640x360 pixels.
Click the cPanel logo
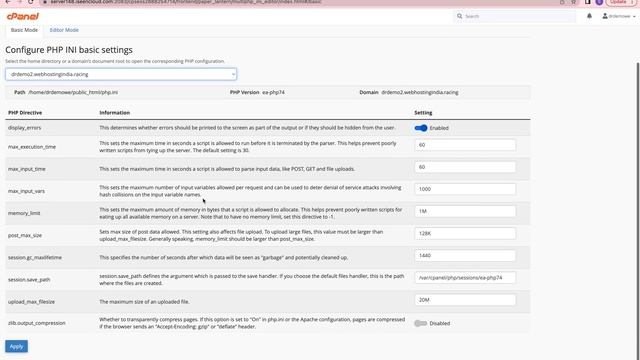click(22, 16)
